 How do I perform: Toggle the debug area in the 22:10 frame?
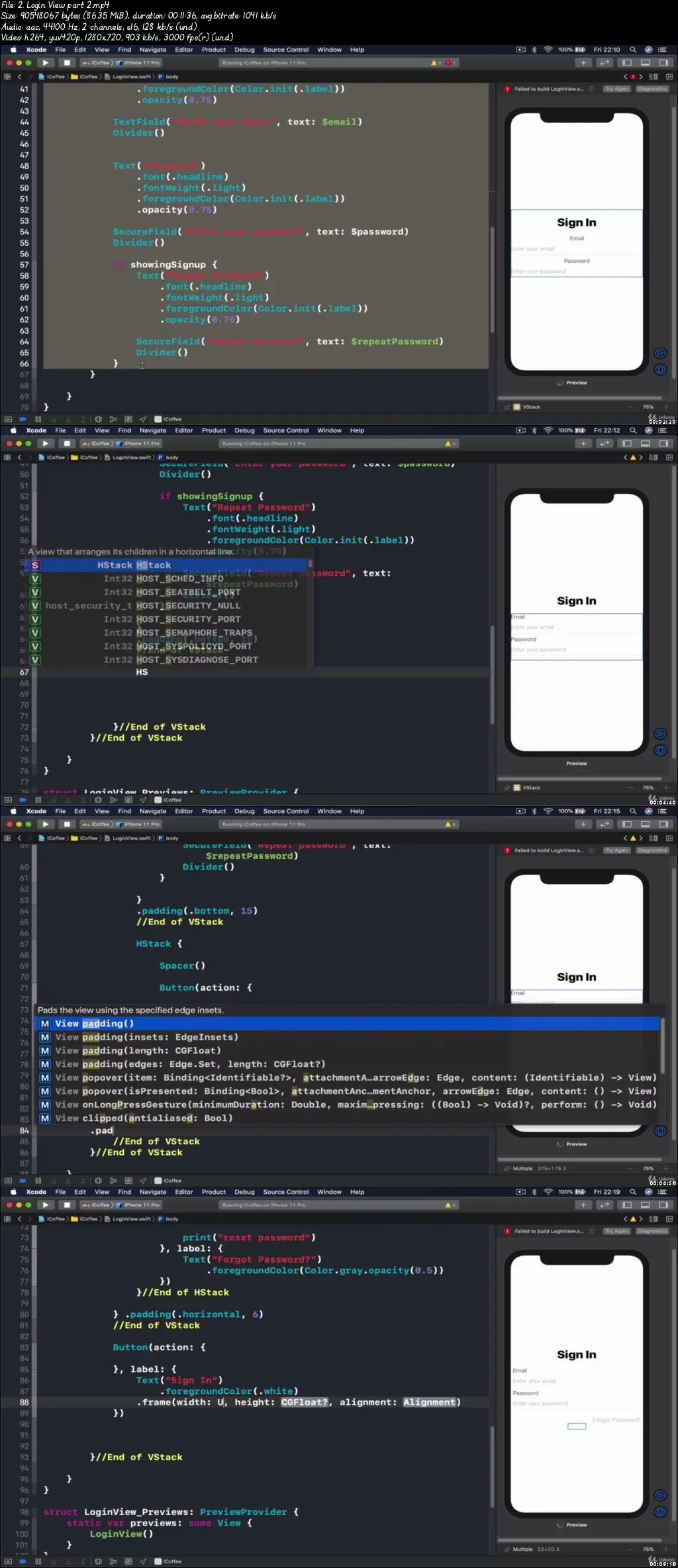[645, 63]
